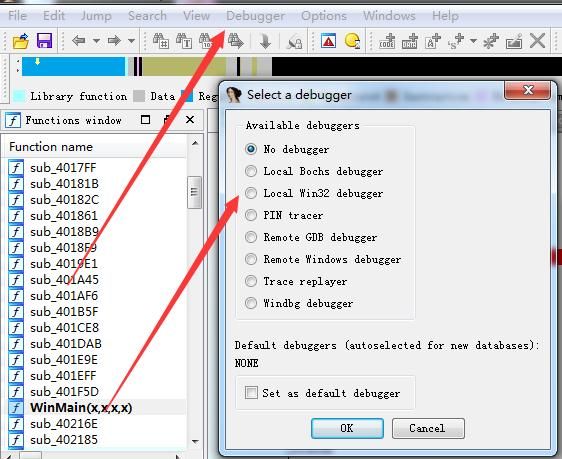
Task: Expand forward arrow history dropdown
Action: [x=132, y=41]
